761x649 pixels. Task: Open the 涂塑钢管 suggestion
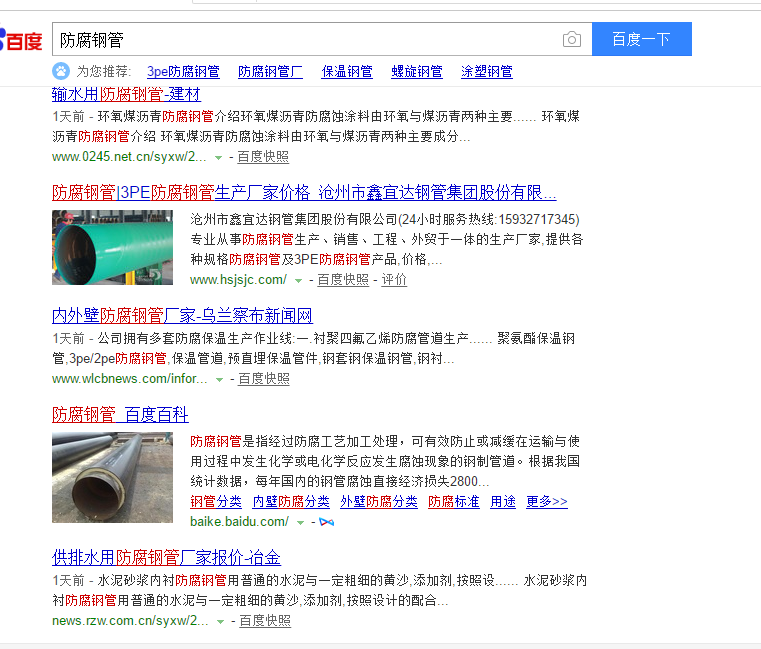coord(487,72)
